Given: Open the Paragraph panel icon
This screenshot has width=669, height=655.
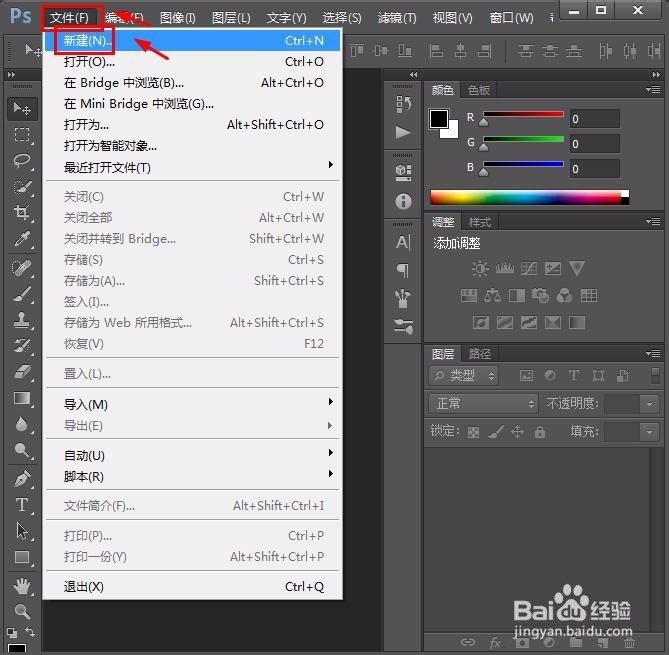Looking at the screenshot, I should pos(403,269).
